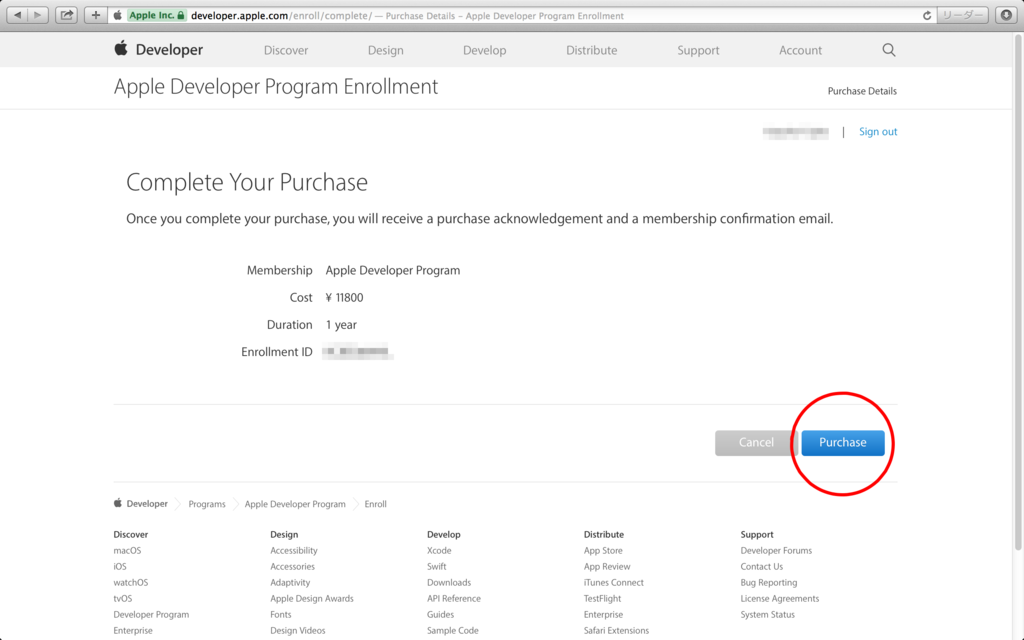Open the Develop nav menu
Viewport: 1024px width, 640px height.
tap(485, 50)
